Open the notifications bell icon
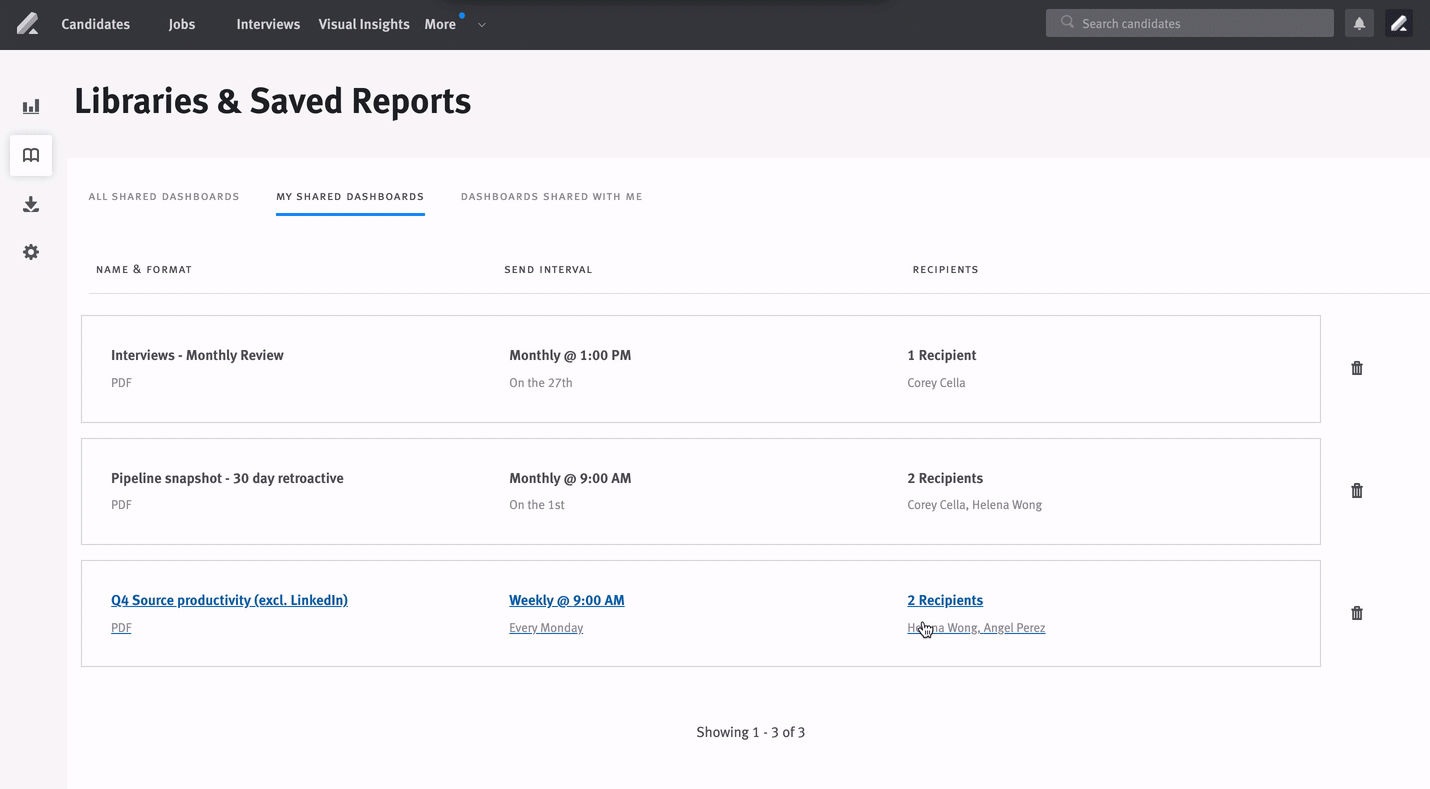 pos(1359,22)
